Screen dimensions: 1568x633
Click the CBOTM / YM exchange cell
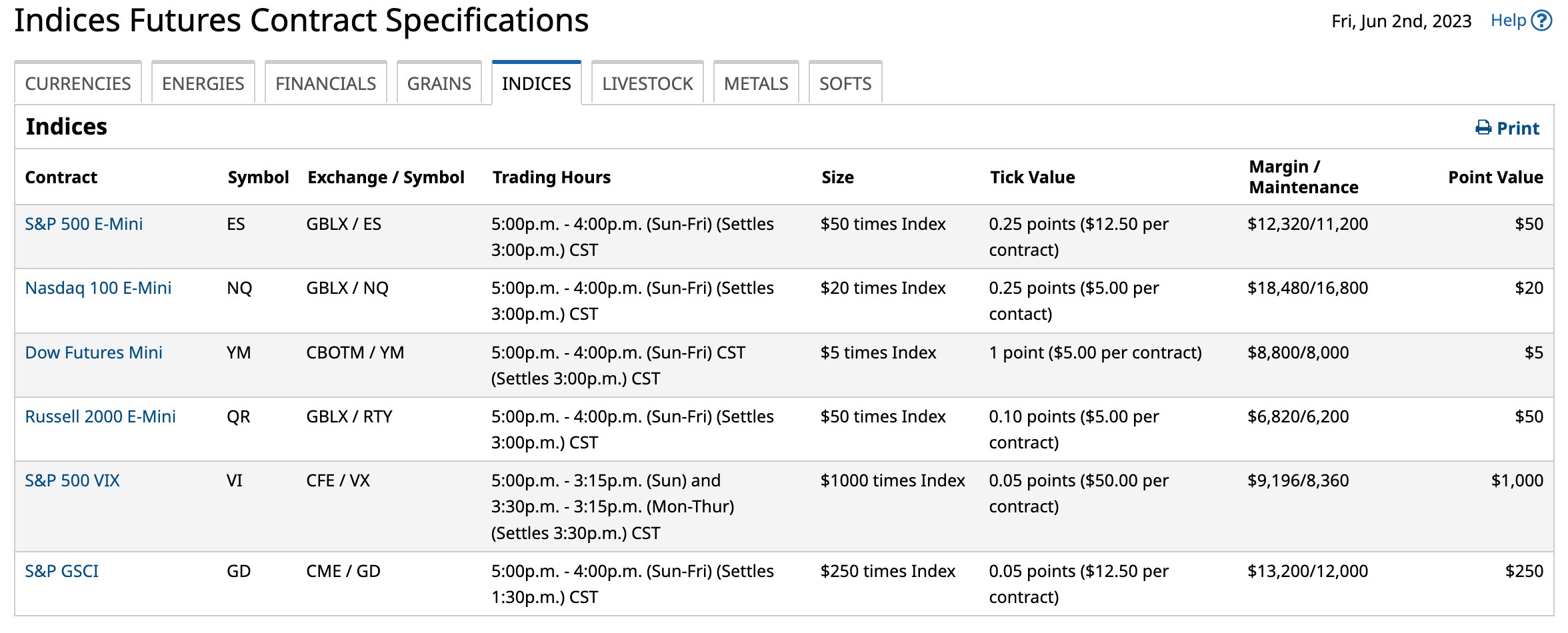pyautogui.click(x=355, y=352)
